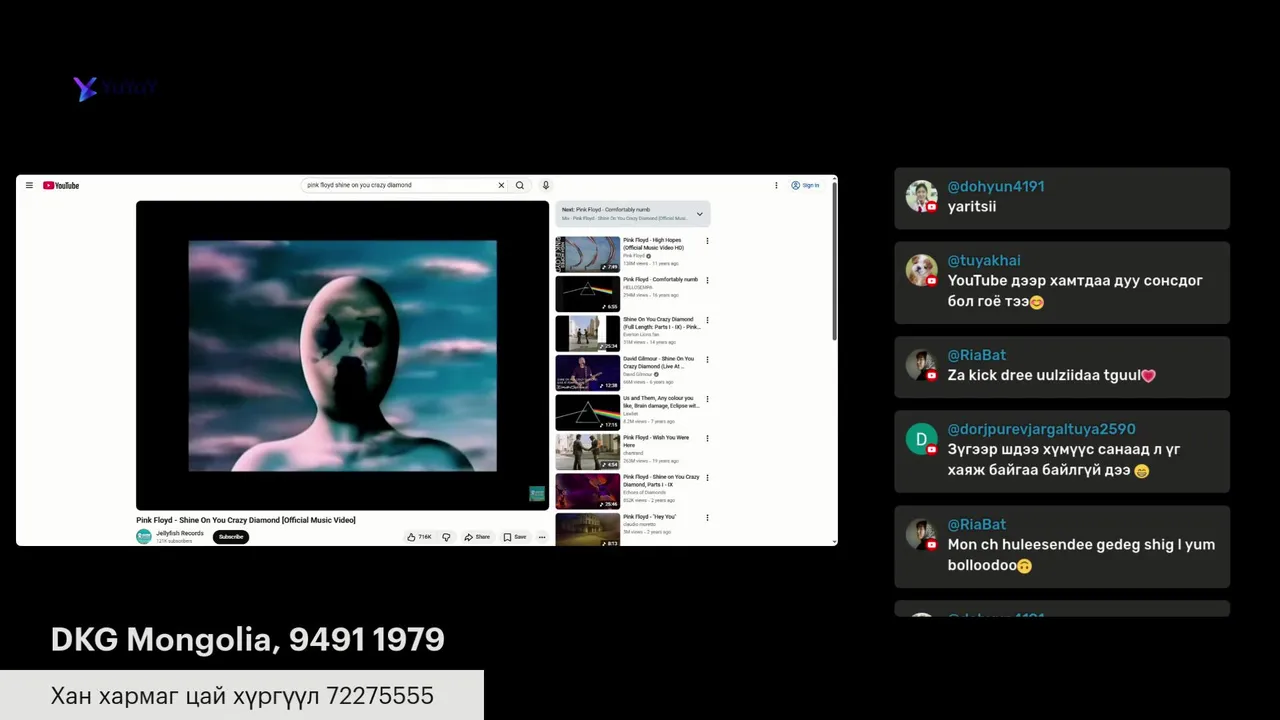Click the @dohyun4191 chat username
Viewport: 1280px width, 720px height.
coord(996,186)
